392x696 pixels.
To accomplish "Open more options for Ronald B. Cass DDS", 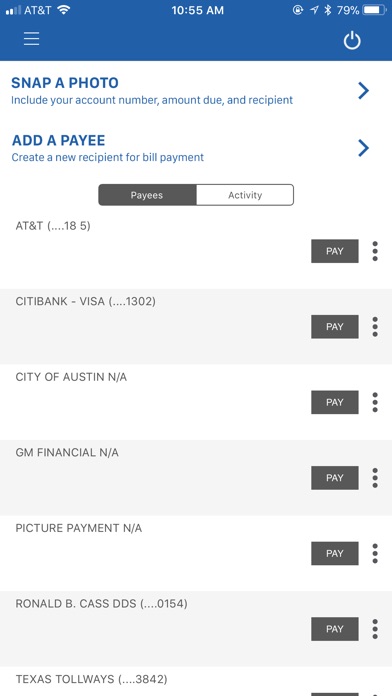I will point(375,629).
